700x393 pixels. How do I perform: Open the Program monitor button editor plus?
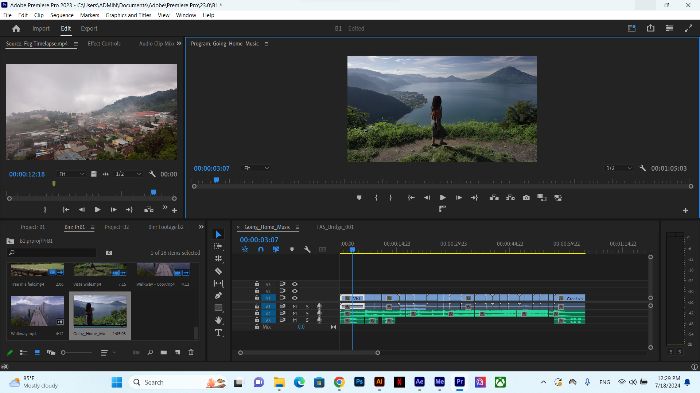click(685, 210)
